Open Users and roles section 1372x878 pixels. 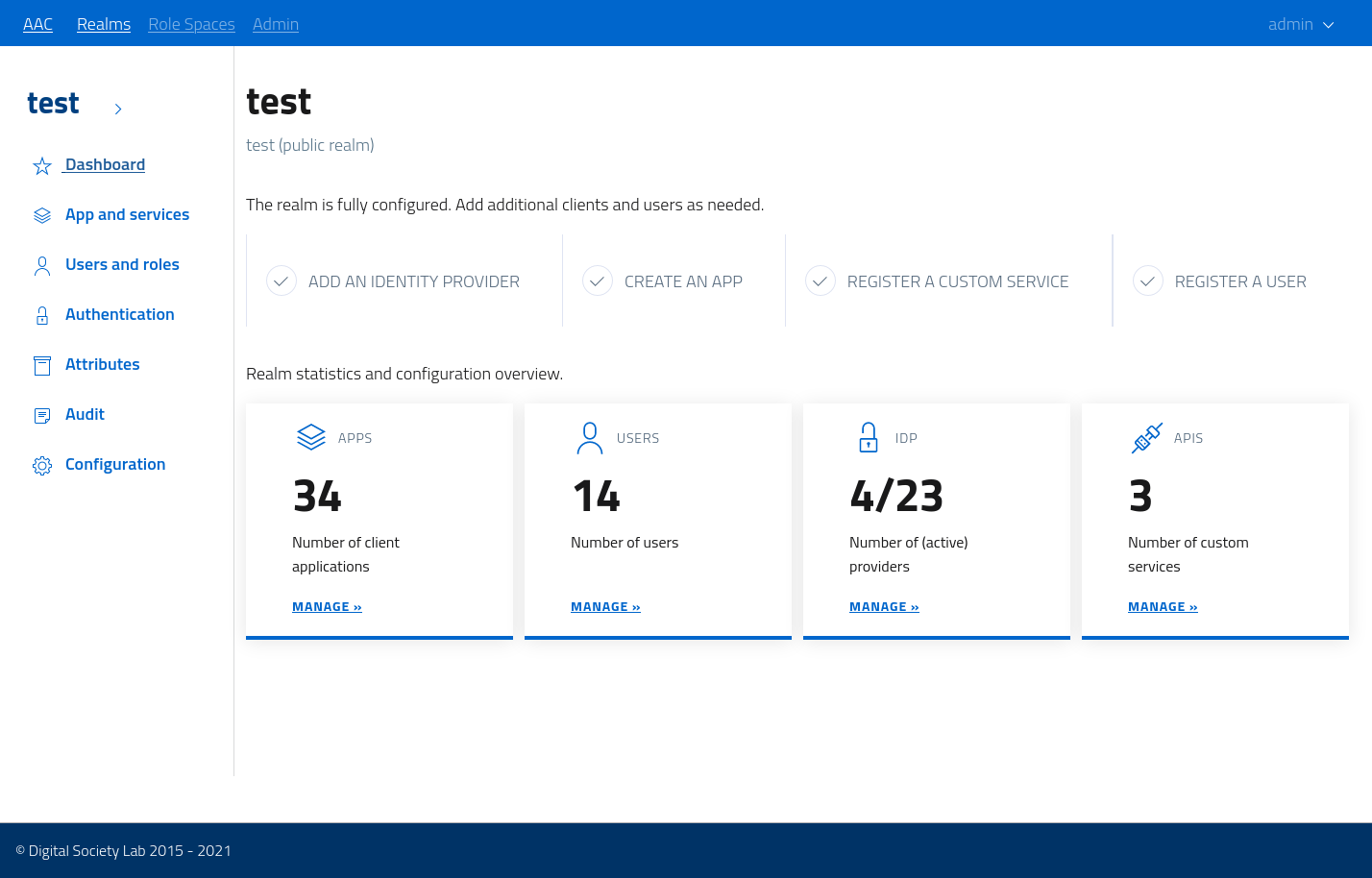point(122,264)
